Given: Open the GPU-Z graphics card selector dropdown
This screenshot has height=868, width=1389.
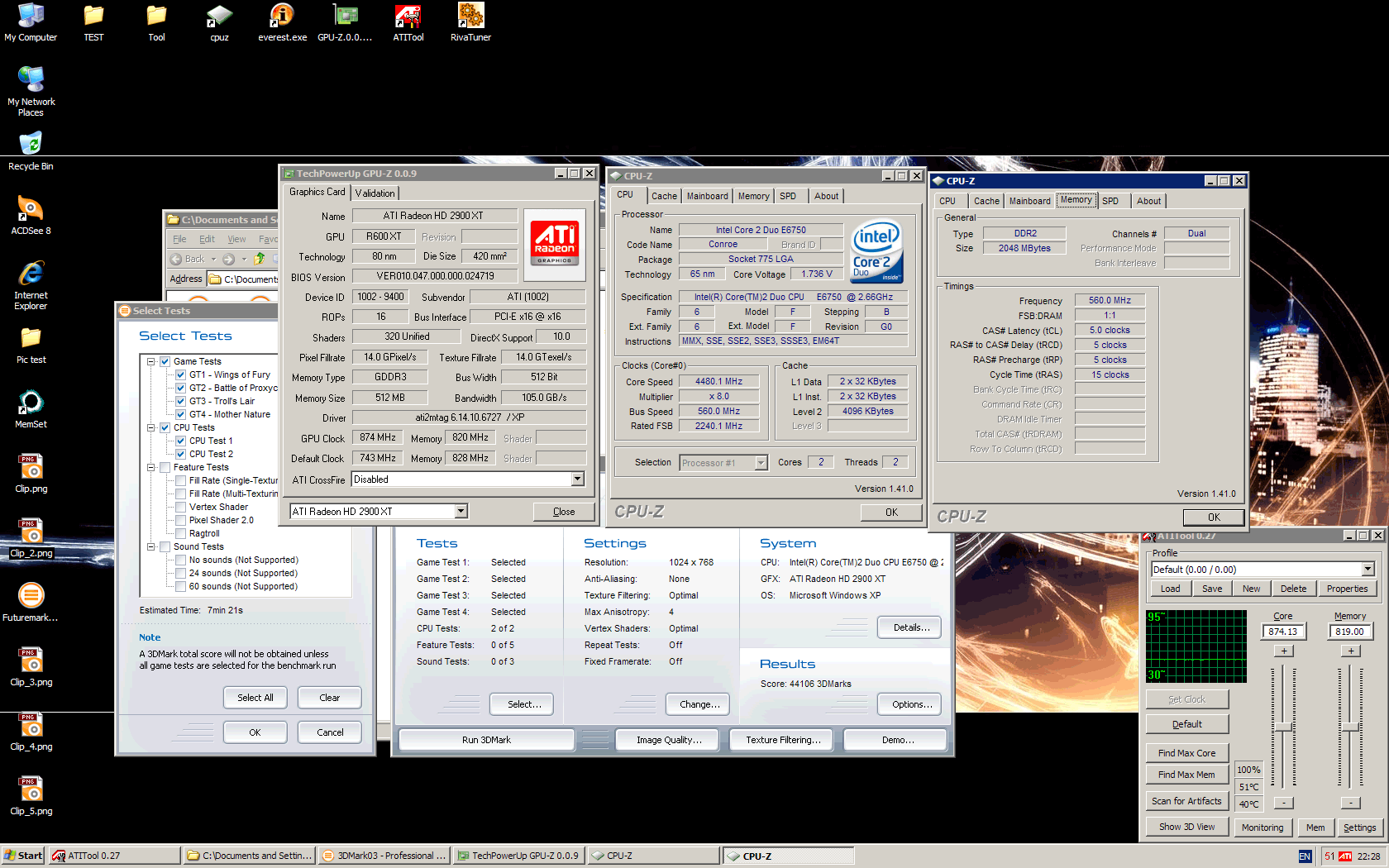Looking at the screenshot, I should tap(461, 512).
